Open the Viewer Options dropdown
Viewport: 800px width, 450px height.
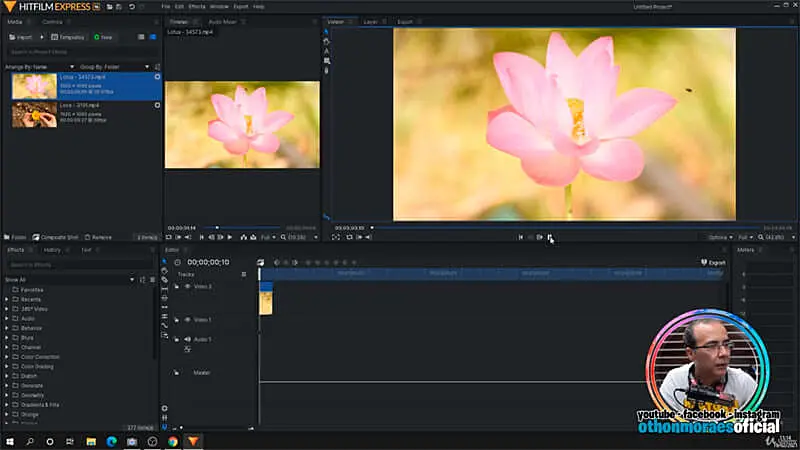pyautogui.click(x=720, y=237)
